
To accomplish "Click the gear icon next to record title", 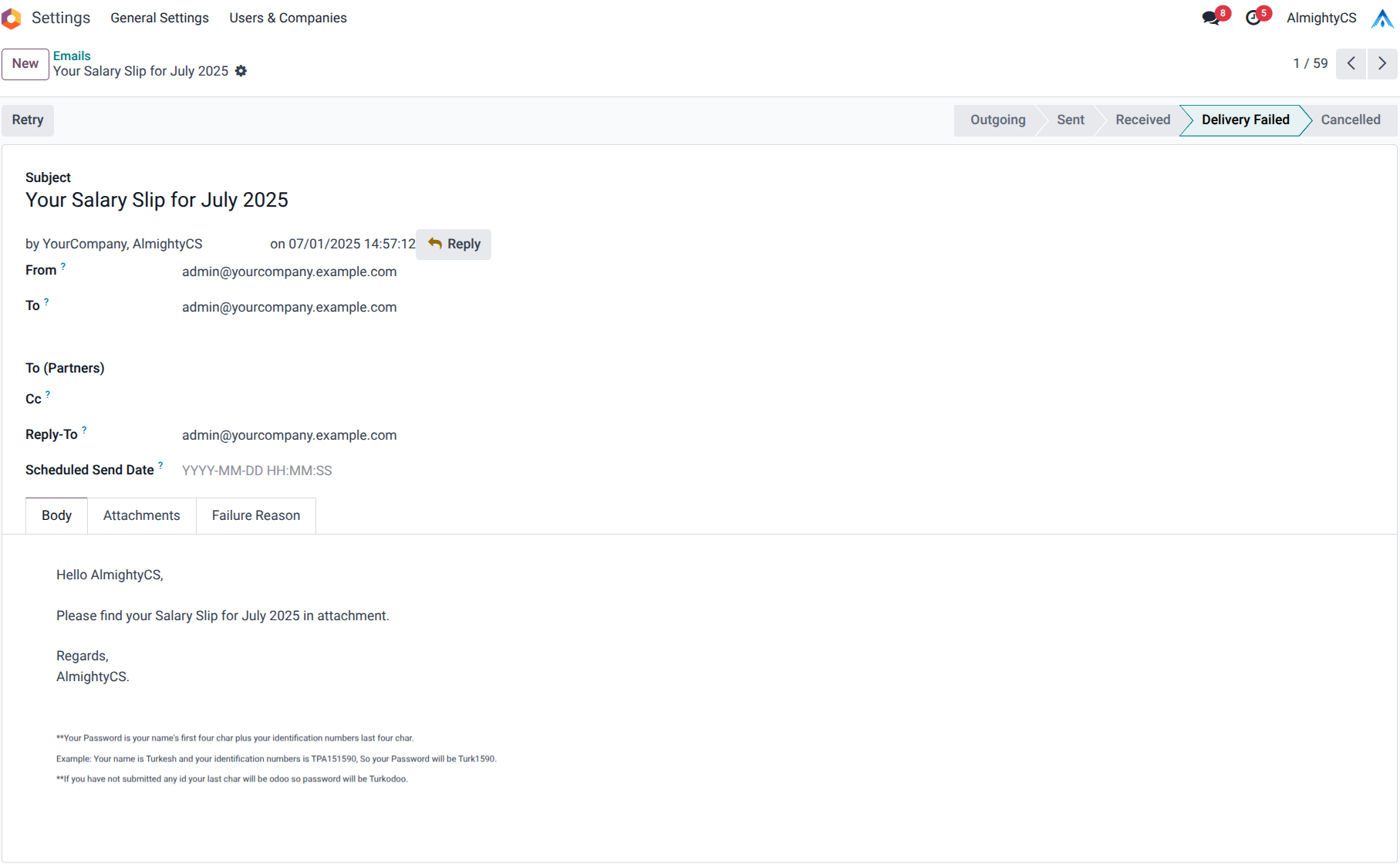I will click(241, 71).
